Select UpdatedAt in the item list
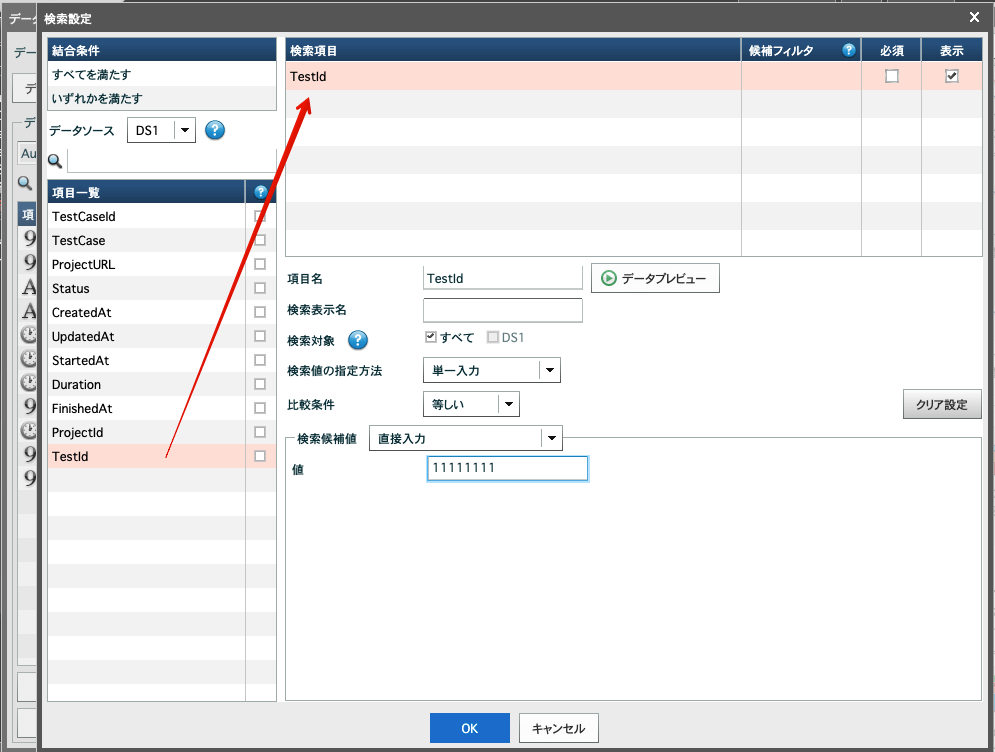 coord(146,336)
